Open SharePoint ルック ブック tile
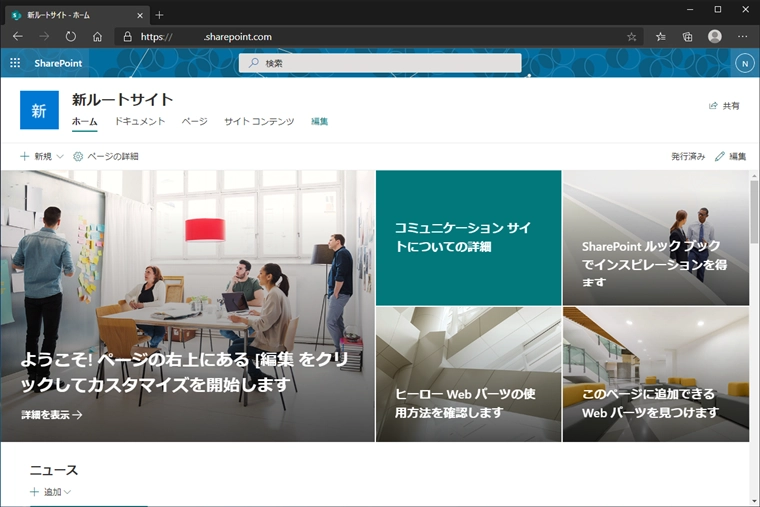The height and width of the screenshot is (507, 760). pyautogui.click(x=656, y=238)
